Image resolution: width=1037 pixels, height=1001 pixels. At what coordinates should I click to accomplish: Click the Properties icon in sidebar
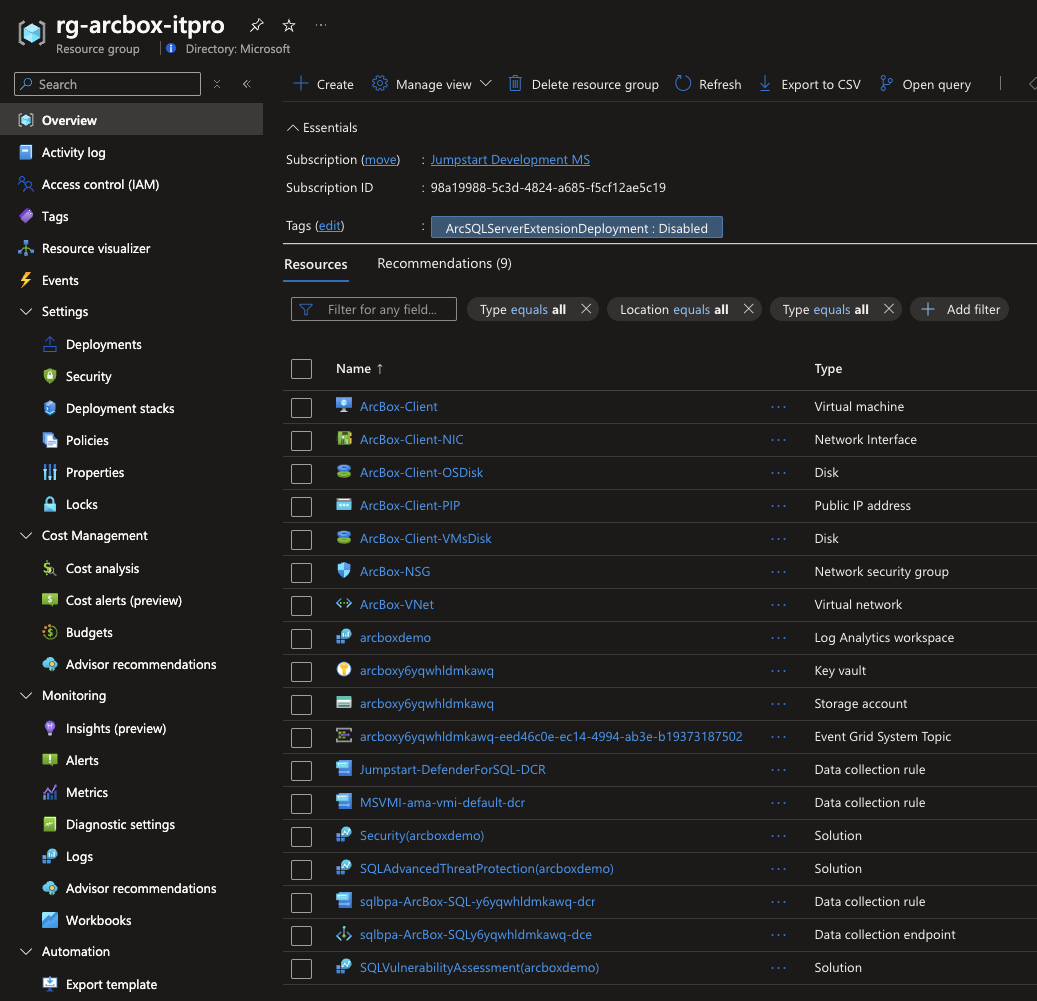pyautogui.click(x=50, y=472)
